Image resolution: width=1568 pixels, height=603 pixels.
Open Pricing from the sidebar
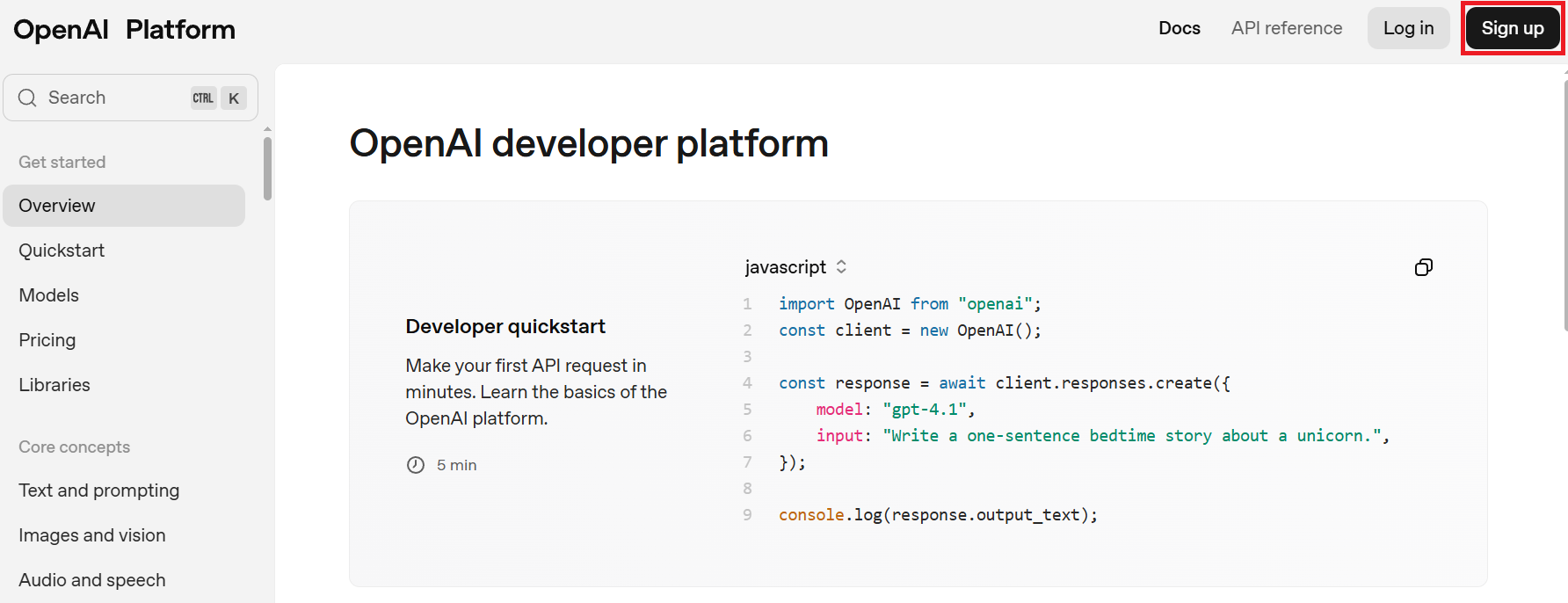(47, 340)
